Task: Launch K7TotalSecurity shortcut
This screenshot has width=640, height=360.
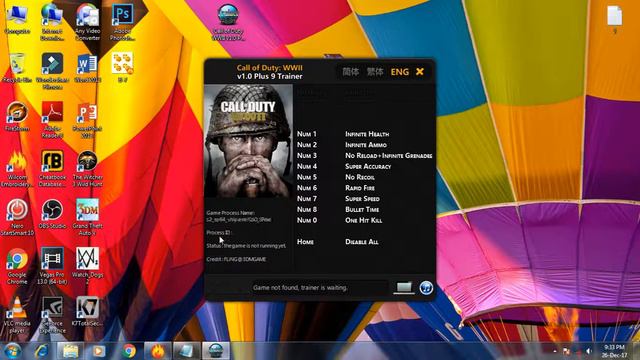Action: click(x=87, y=311)
